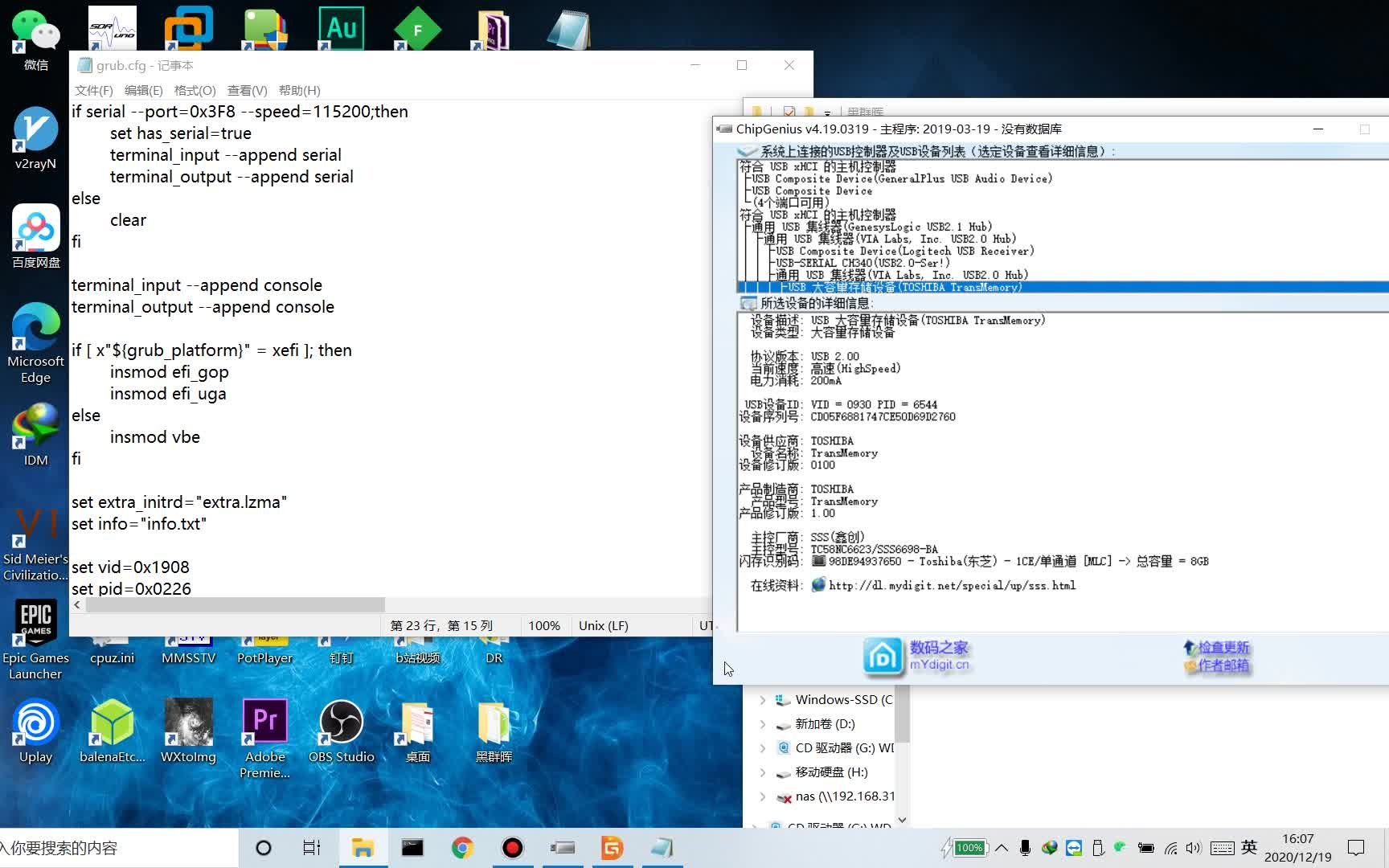
Task: Open the microphone tray icon
Action: coord(1025,848)
